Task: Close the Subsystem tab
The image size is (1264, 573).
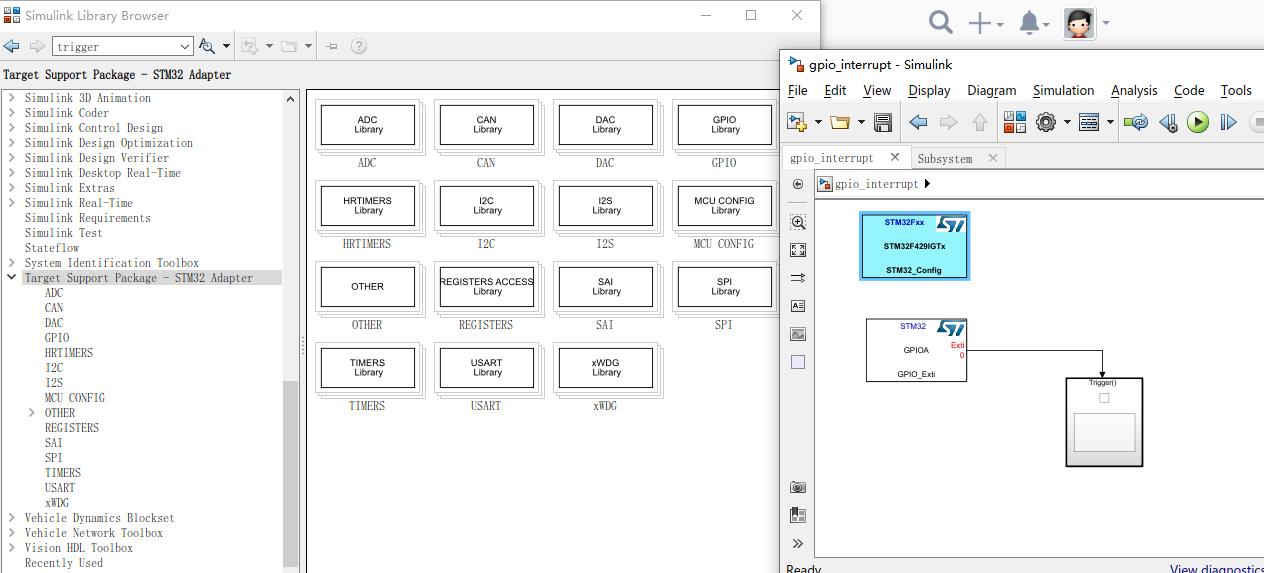Action: click(992, 158)
